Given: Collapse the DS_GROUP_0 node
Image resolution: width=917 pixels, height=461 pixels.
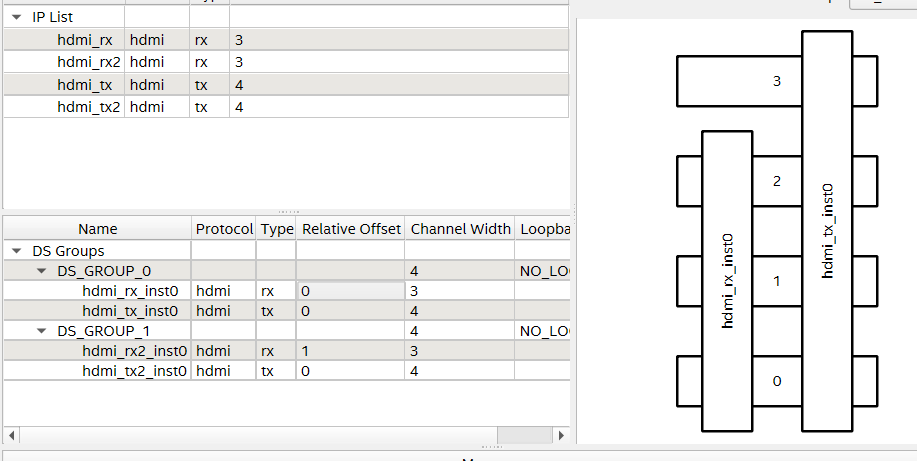Looking at the screenshot, I should pyautogui.click(x=41, y=271).
